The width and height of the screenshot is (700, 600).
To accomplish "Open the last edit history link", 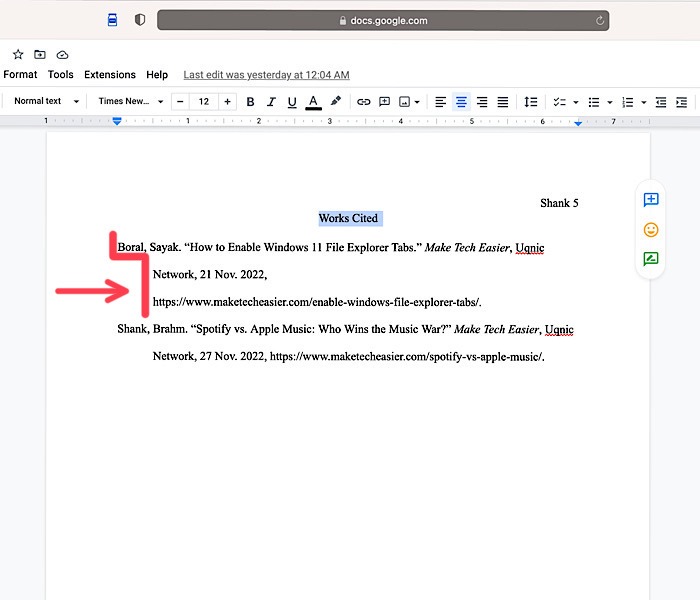I will pyautogui.click(x=266, y=75).
